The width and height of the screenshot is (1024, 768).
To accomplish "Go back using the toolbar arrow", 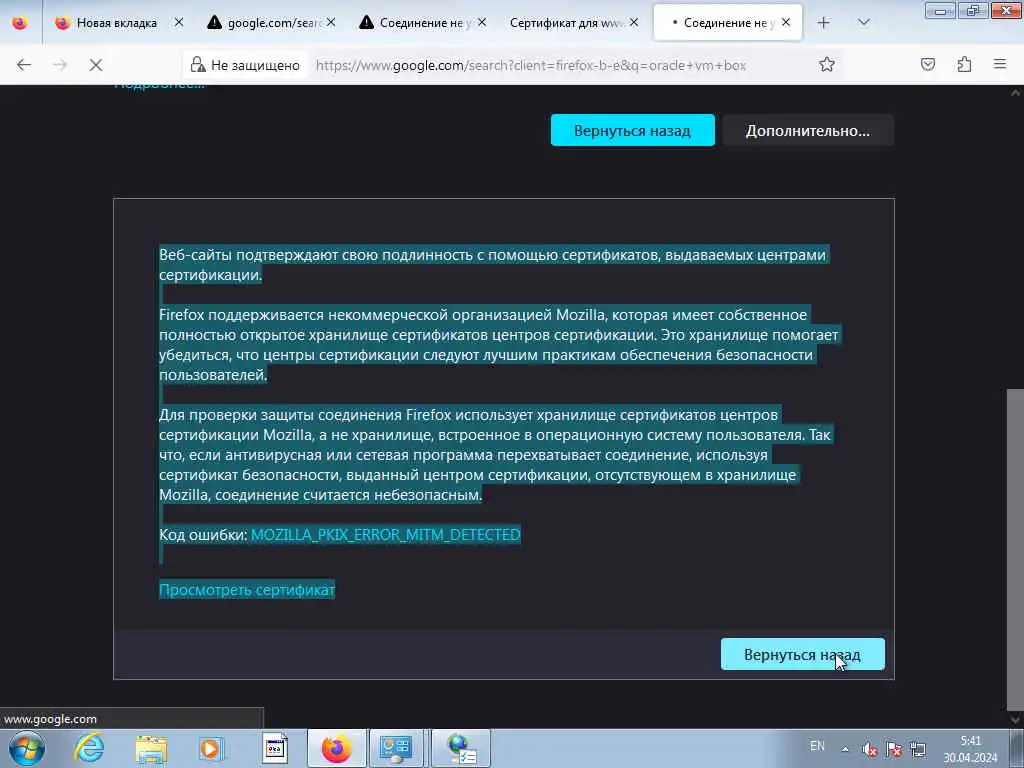I will 24,65.
